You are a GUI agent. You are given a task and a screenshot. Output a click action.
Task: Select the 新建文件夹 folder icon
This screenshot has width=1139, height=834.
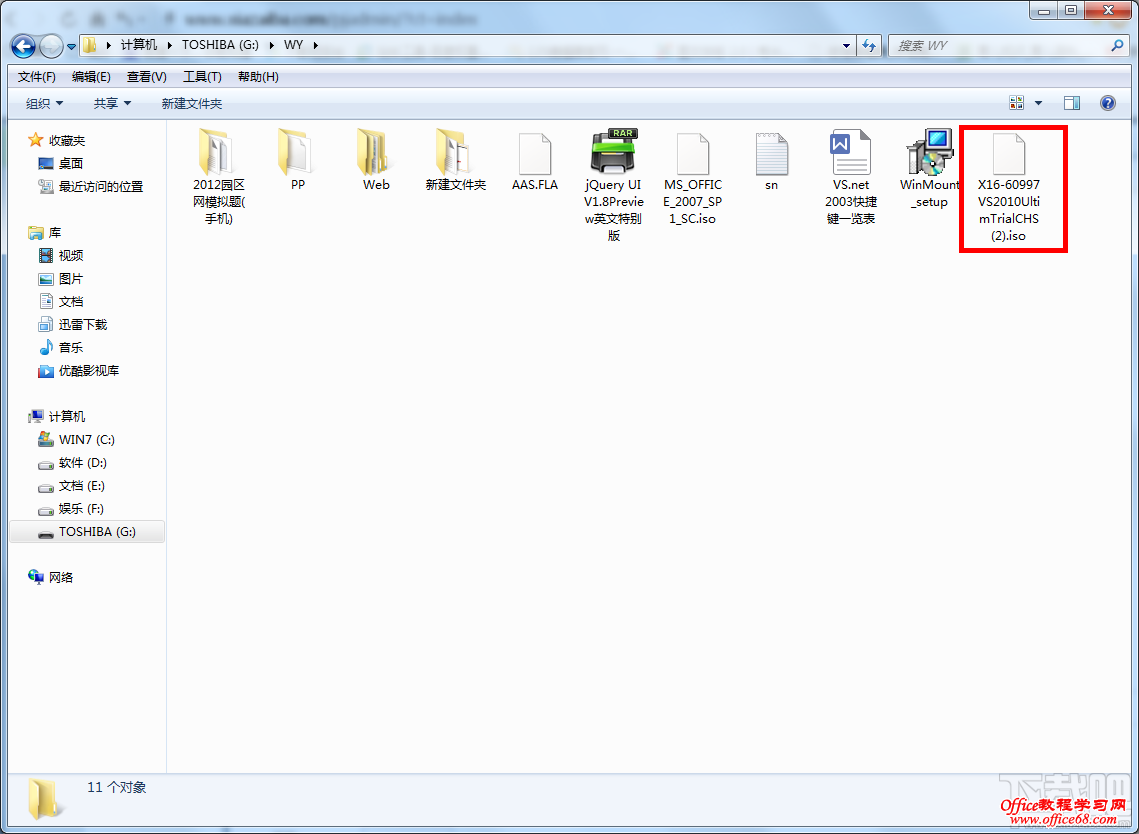[455, 152]
